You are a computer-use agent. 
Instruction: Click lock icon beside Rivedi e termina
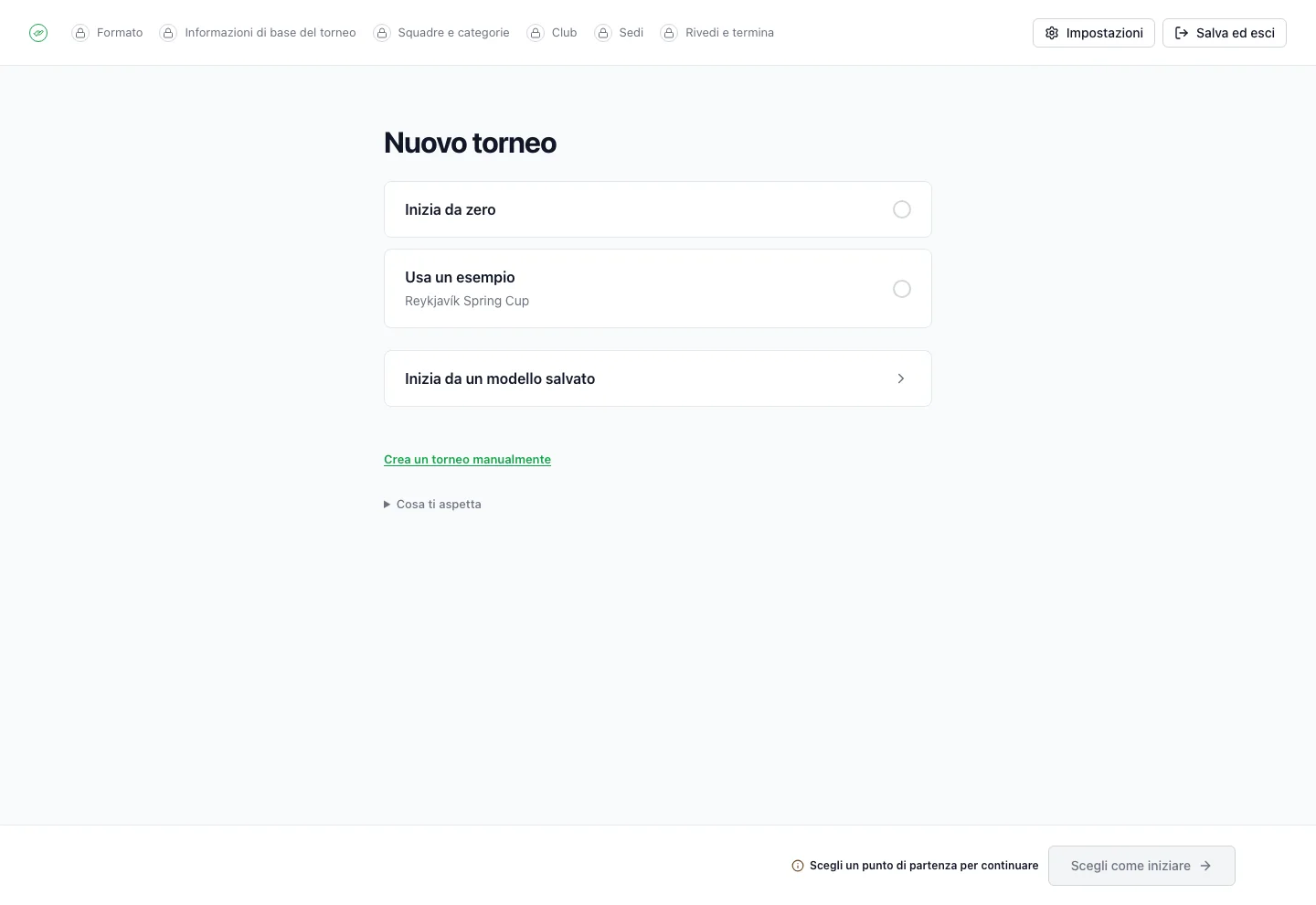point(669,33)
